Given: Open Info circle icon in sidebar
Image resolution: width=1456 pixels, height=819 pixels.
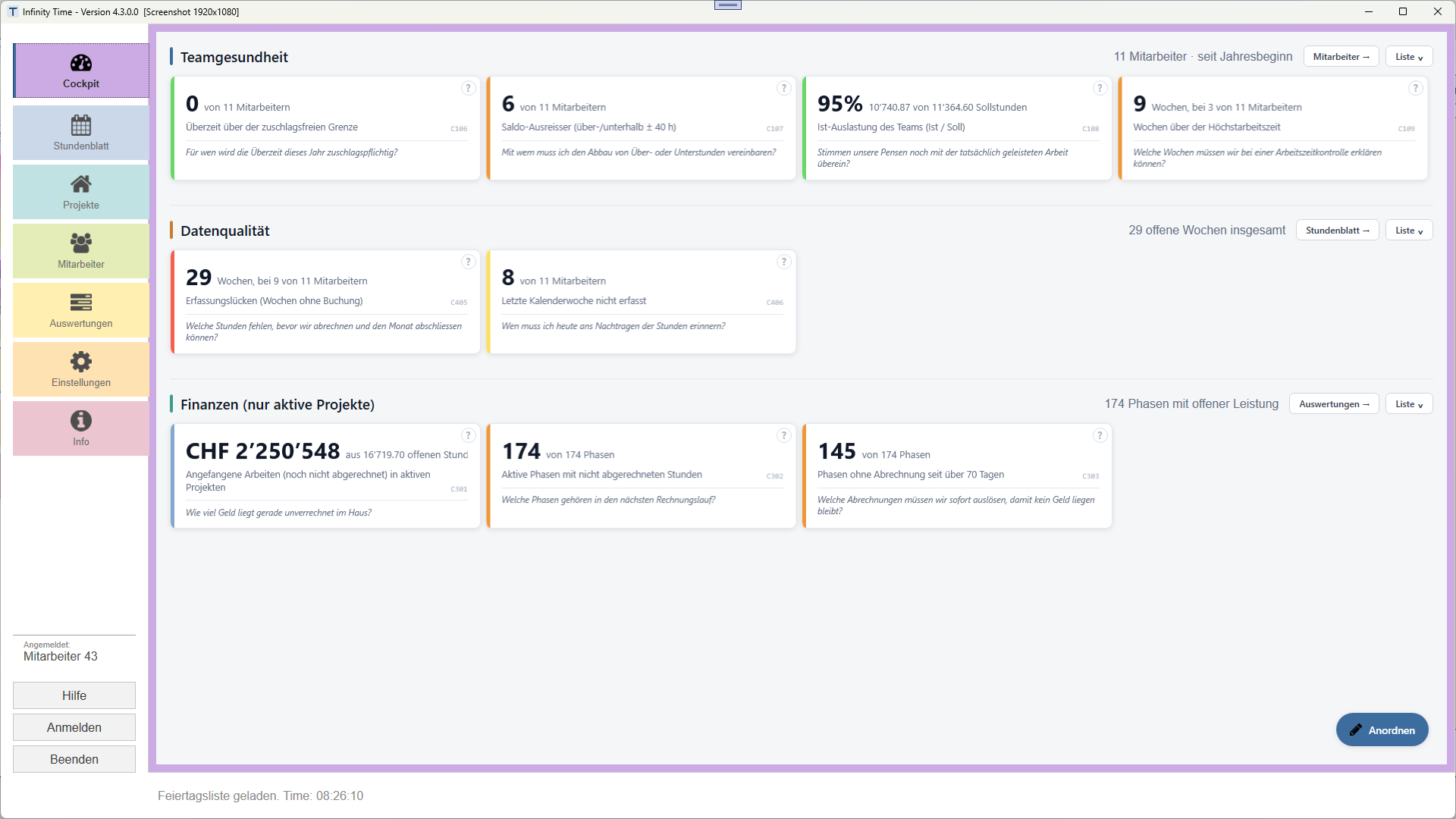Looking at the screenshot, I should point(81,420).
